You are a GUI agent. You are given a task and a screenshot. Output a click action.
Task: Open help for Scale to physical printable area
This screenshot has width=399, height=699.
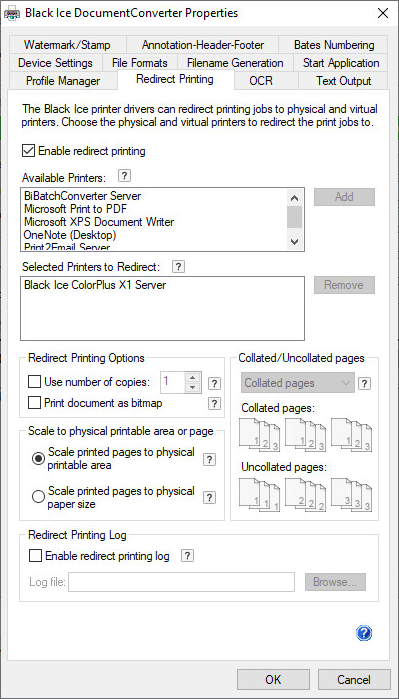[210, 460]
